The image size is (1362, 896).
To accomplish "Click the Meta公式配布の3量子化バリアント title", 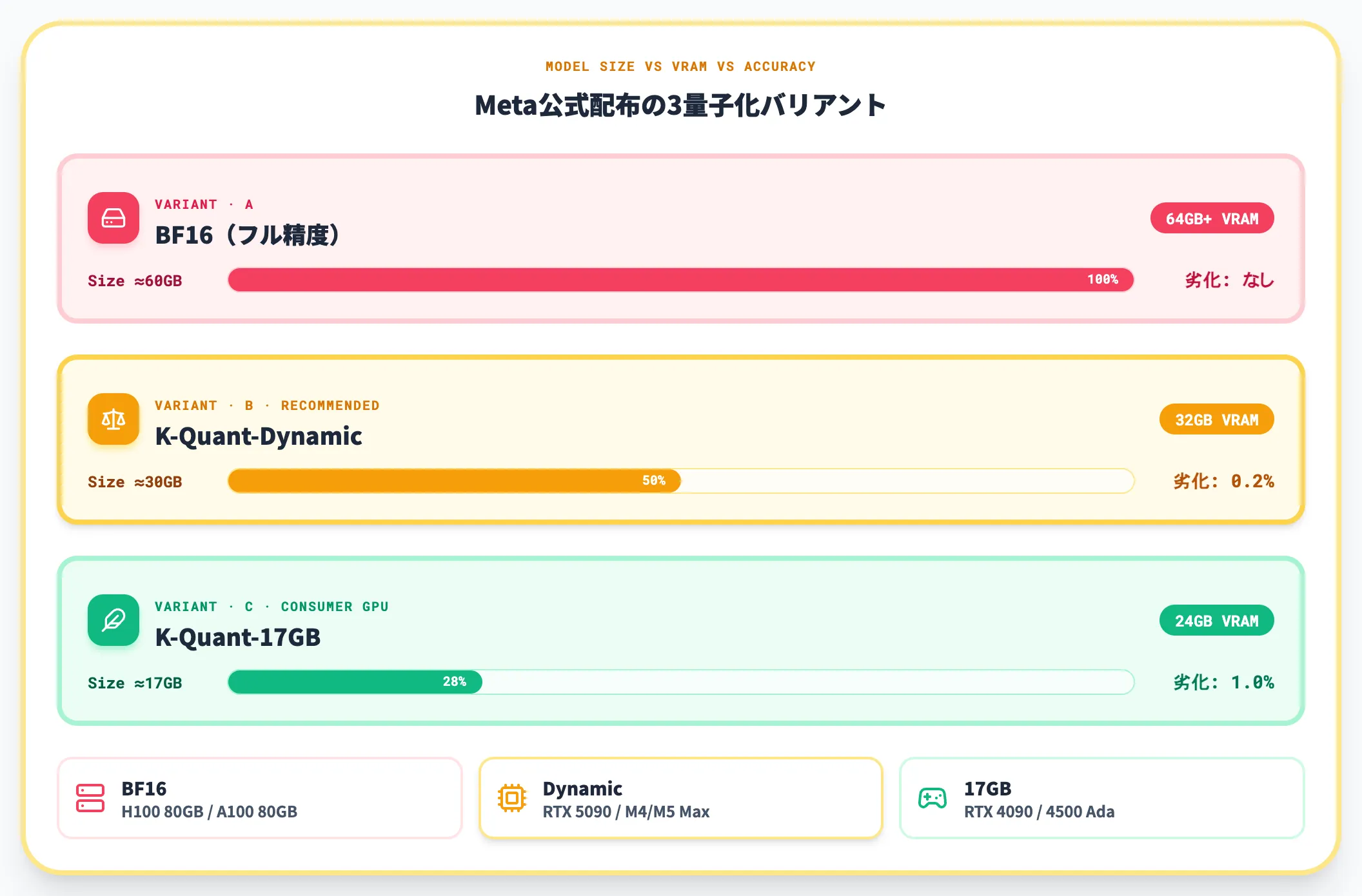I will click(681, 106).
